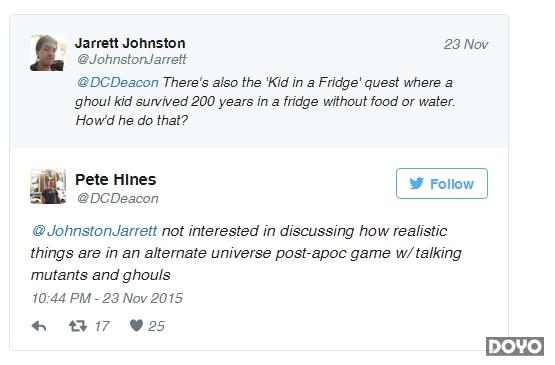Follow Pete Hines
The height and width of the screenshot is (365, 555).
442,183
